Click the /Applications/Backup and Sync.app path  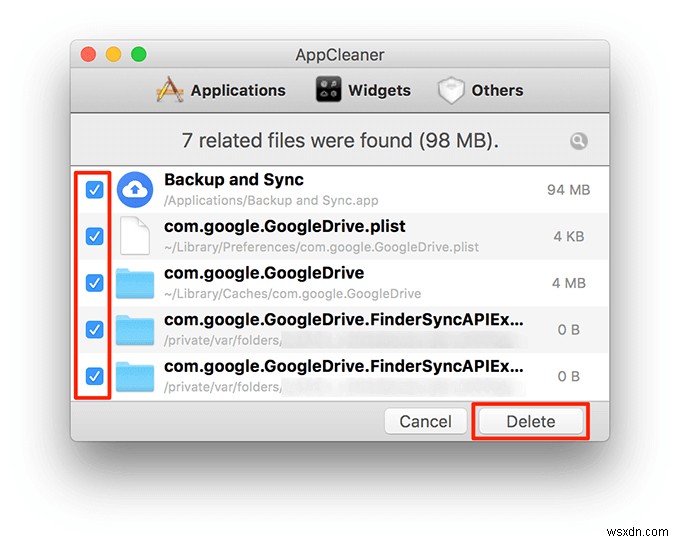coord(271,200)
